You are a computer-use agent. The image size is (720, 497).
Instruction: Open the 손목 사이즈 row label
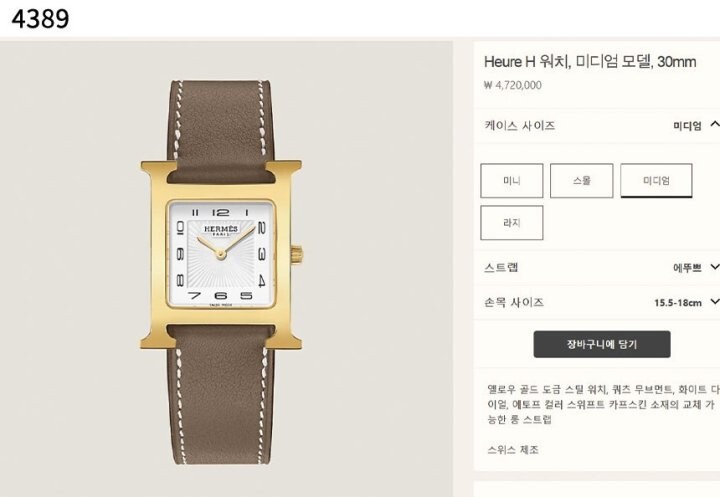(514, 302)
